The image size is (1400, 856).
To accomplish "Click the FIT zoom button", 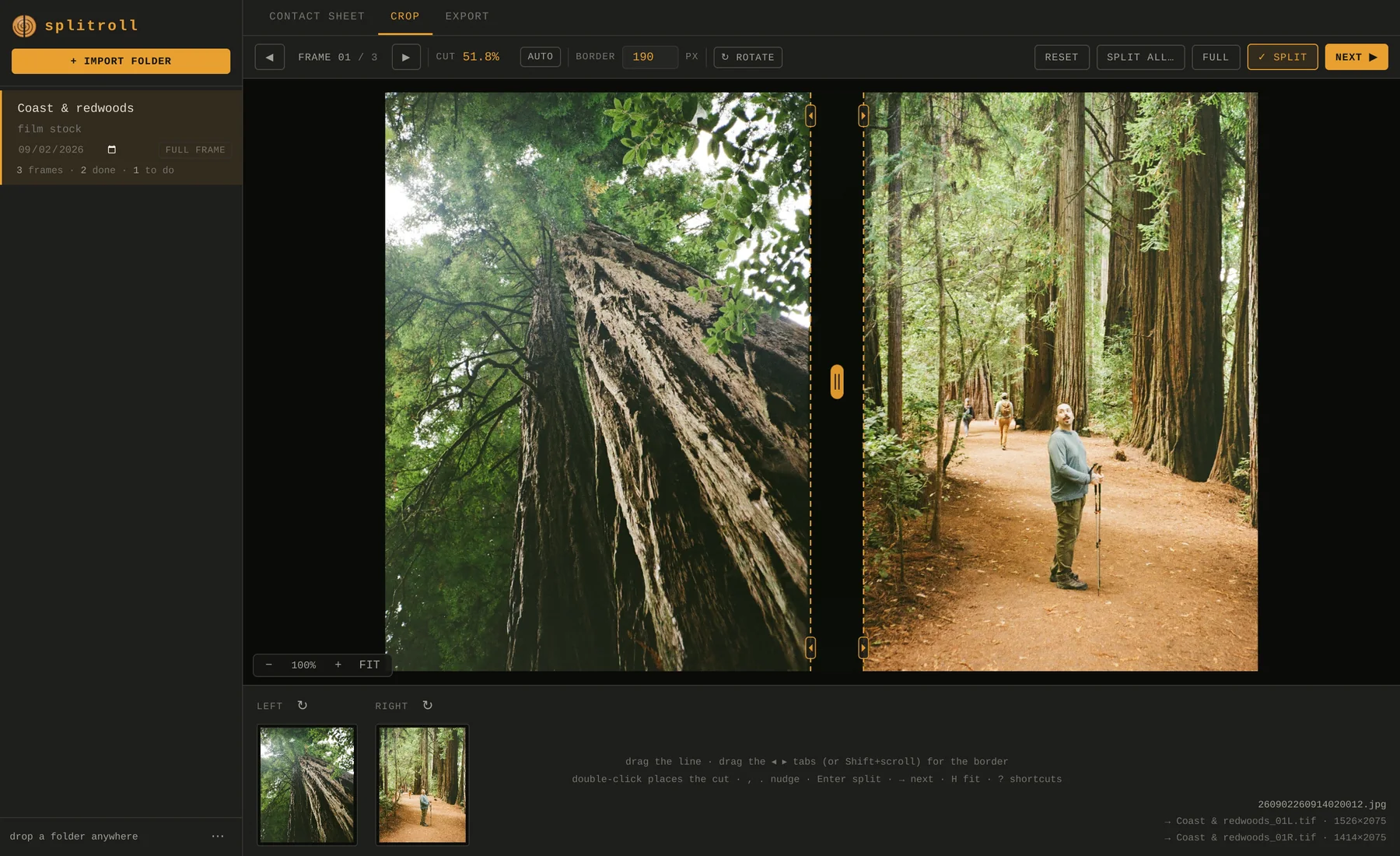I will tap(369, 665).
